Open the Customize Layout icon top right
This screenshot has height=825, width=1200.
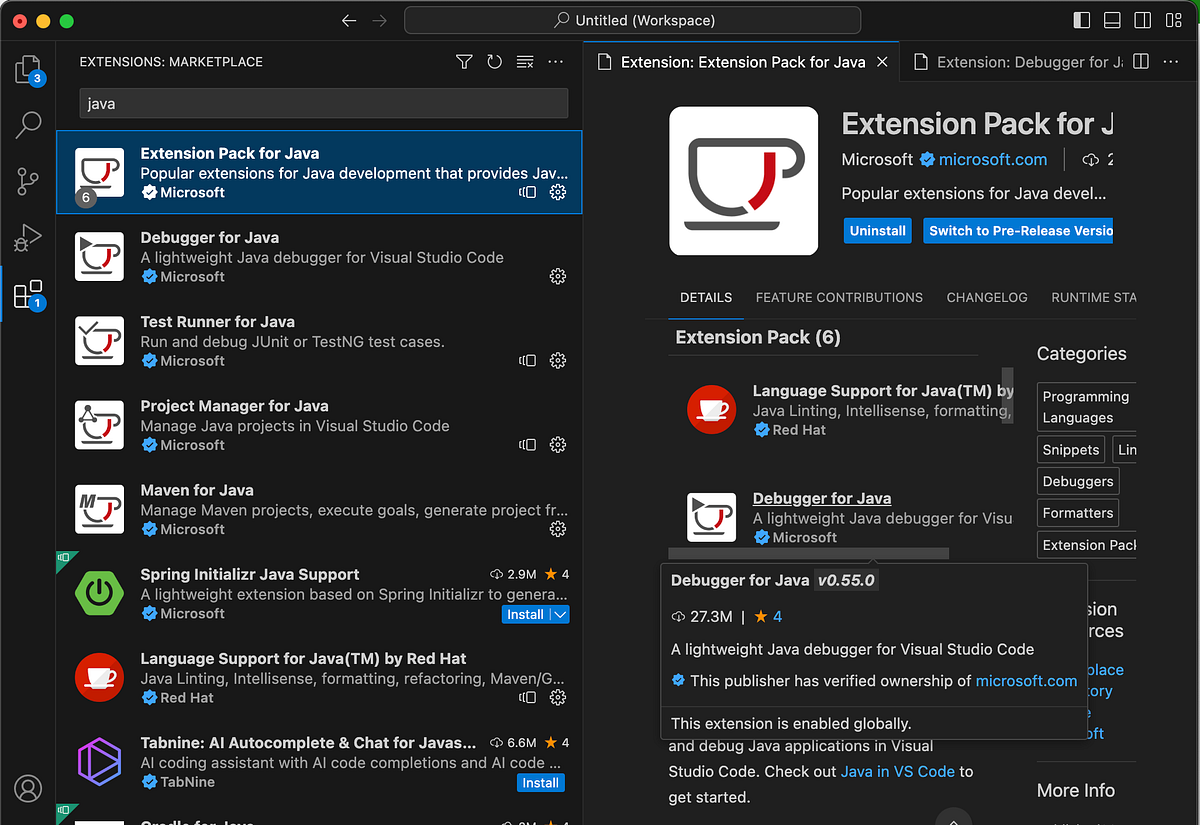click(1172, 19)
